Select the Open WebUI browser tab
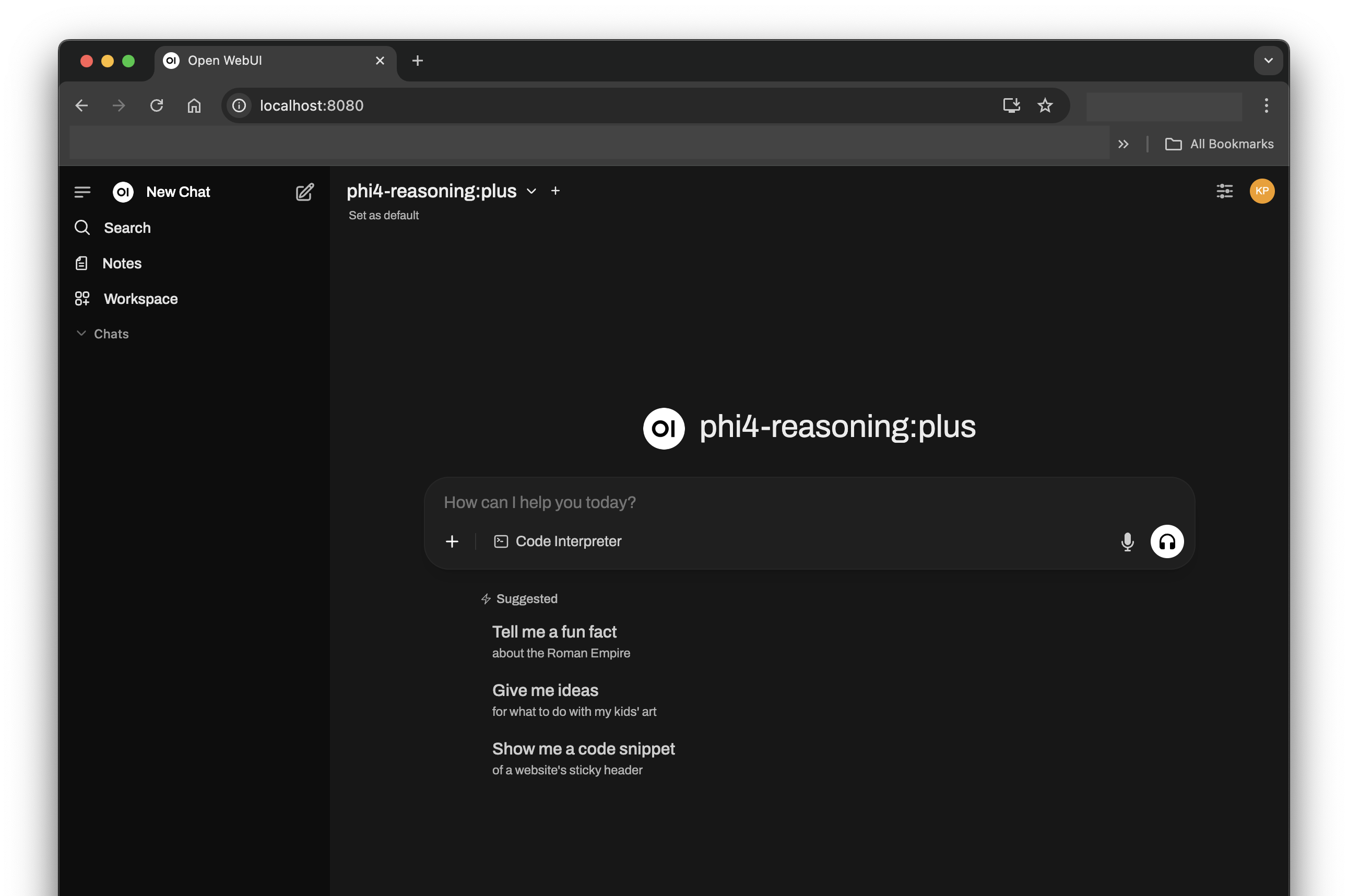The height and width of the screenshot is (896, 1348). point(275,61)
